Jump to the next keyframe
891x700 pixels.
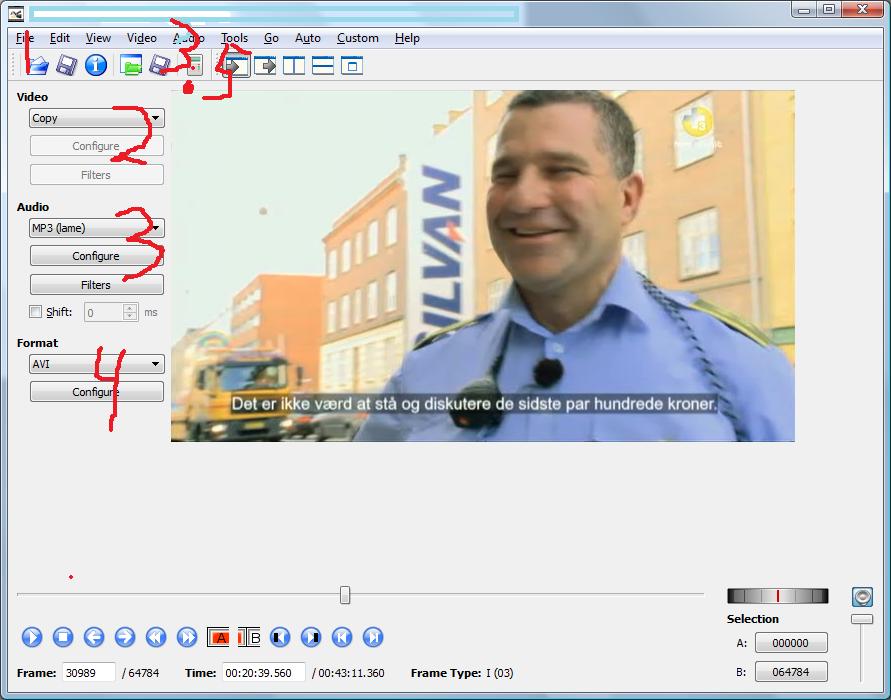point(187,637)
